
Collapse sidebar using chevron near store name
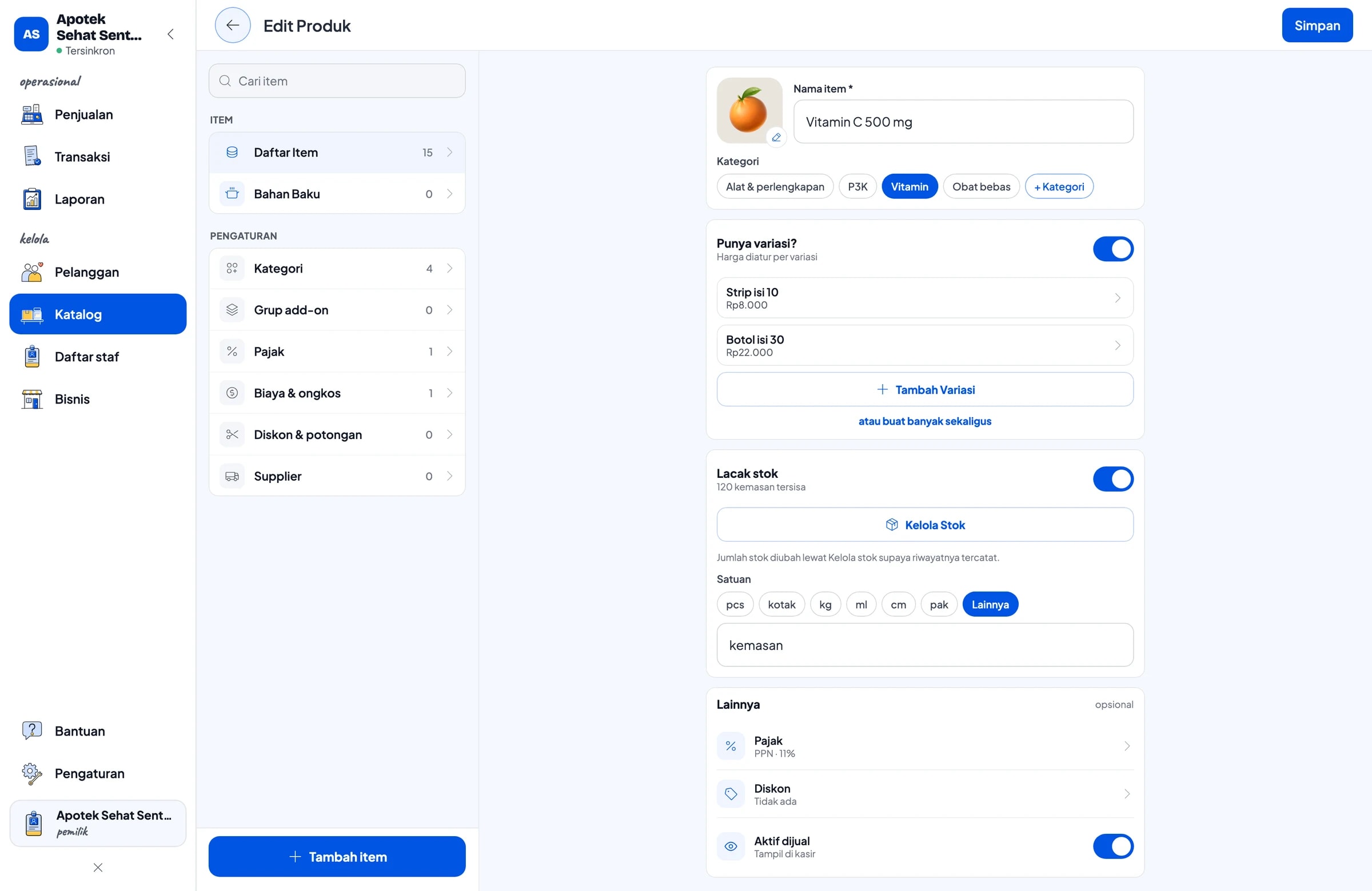point(170,34)
